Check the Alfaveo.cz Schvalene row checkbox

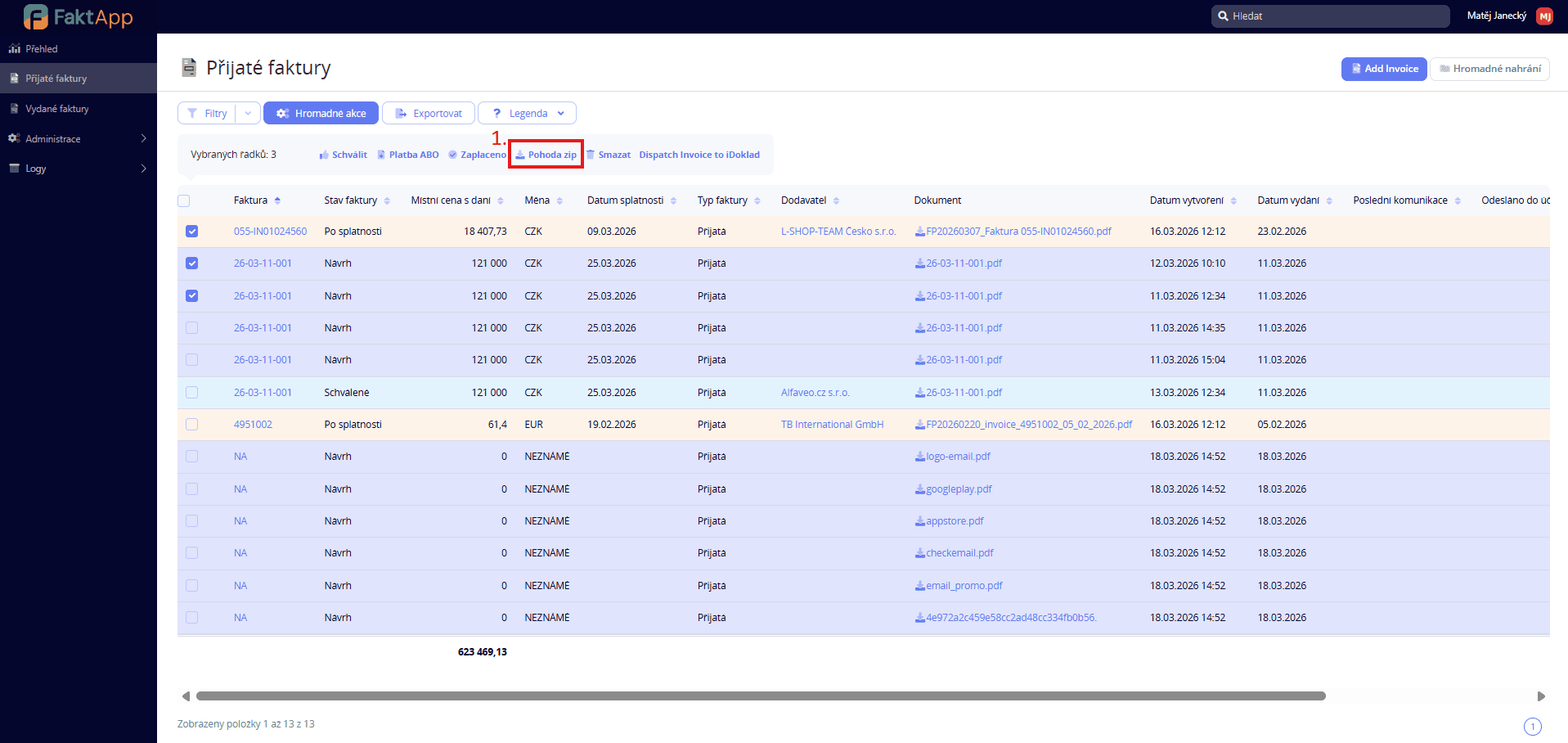click(192, 393)
